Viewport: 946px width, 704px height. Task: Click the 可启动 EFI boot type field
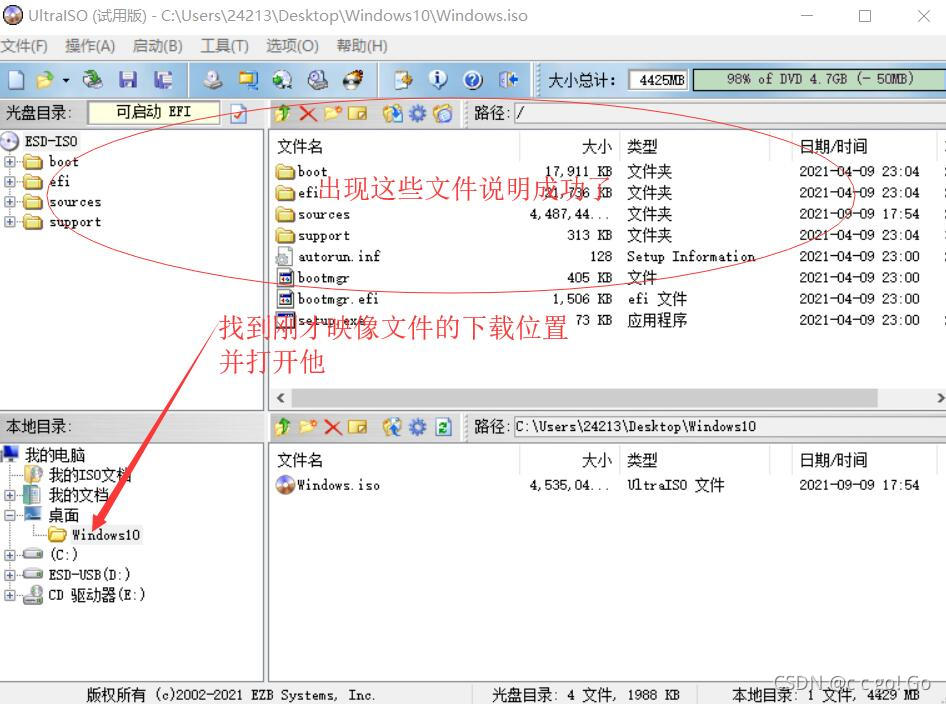click(154, 112)
